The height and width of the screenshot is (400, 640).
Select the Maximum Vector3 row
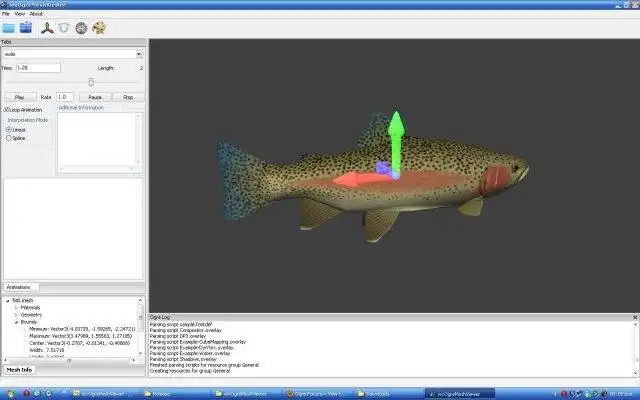[x=81, y=336]
